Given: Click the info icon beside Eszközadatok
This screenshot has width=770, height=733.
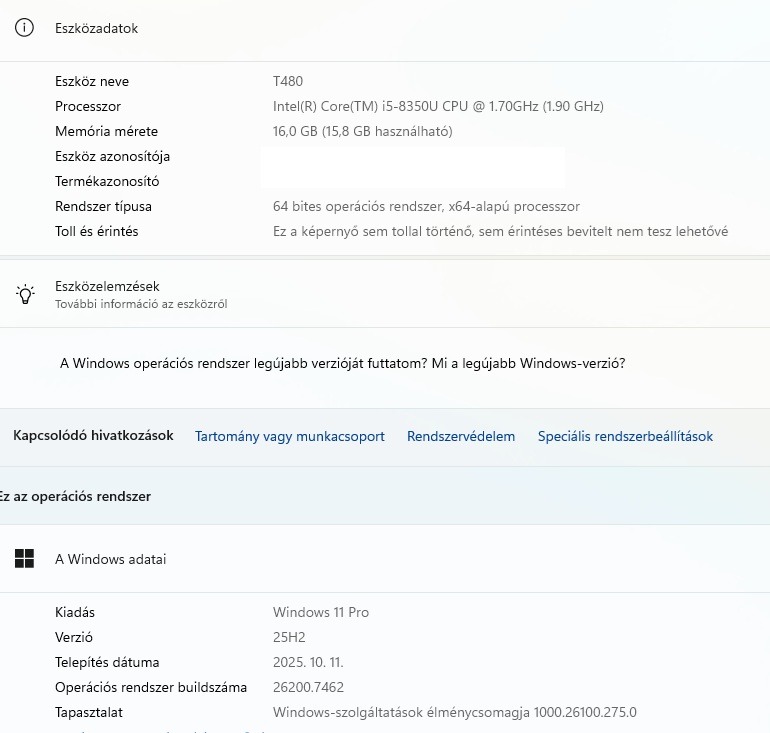Looking at the screenshot, I should click(24, 28).
